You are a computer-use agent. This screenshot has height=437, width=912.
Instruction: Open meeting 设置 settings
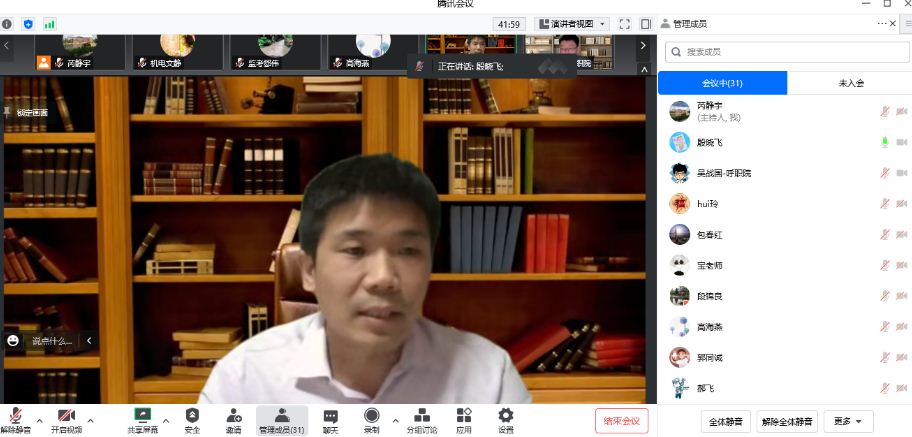click(x=506, y=416)
